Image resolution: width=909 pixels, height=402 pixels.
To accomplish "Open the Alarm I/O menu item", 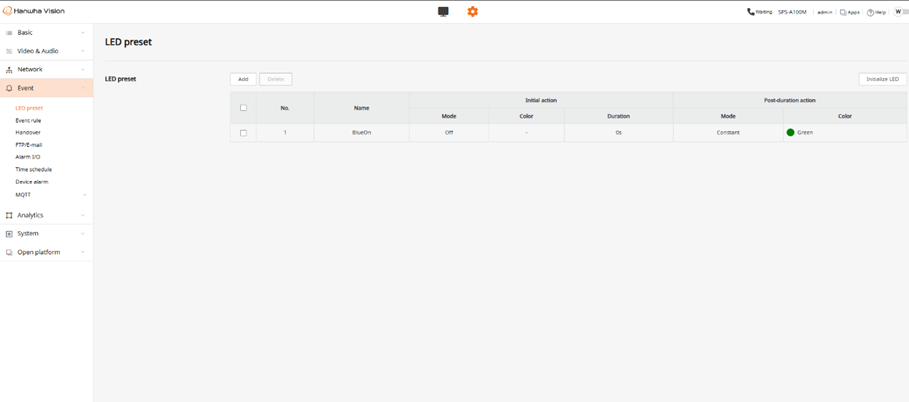I will (28, 157).
